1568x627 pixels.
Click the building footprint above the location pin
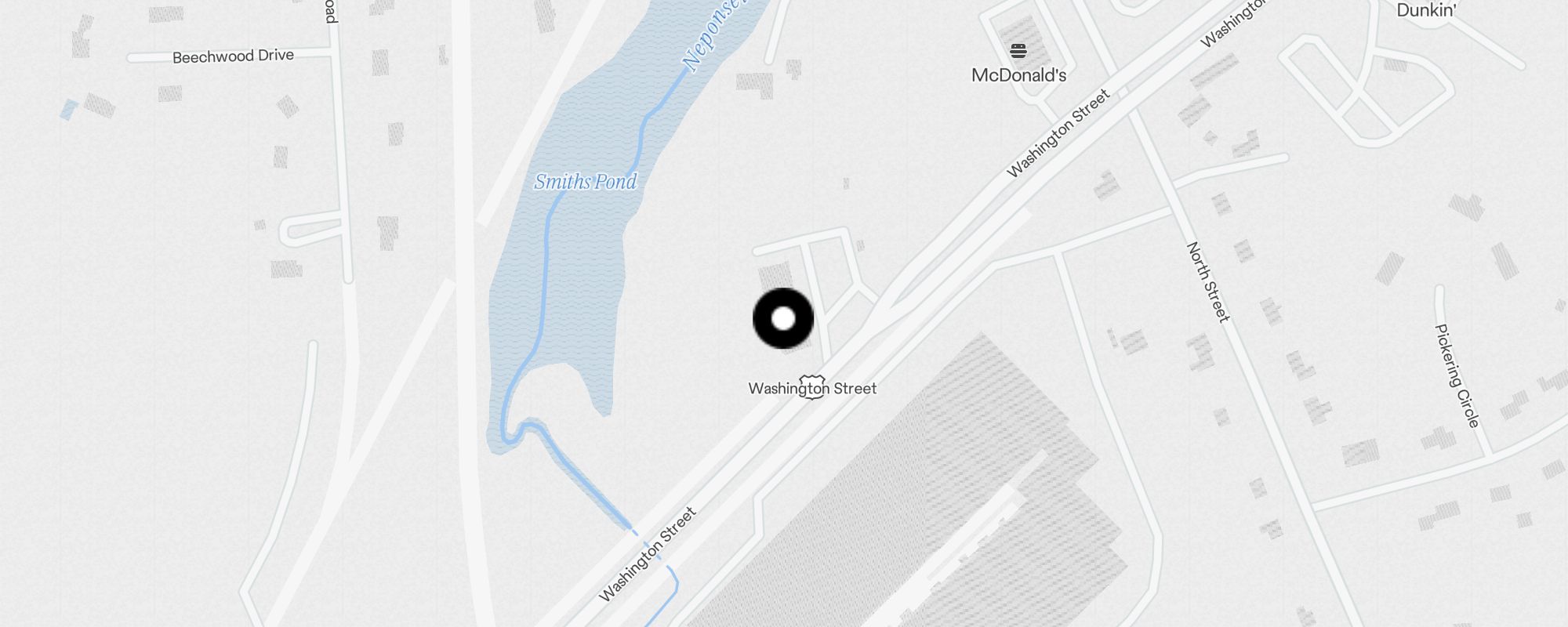pos(776,277)
